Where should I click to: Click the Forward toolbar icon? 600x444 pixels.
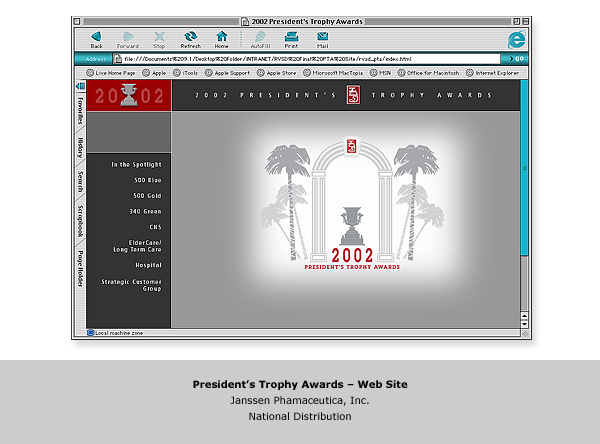pos(128,37)
